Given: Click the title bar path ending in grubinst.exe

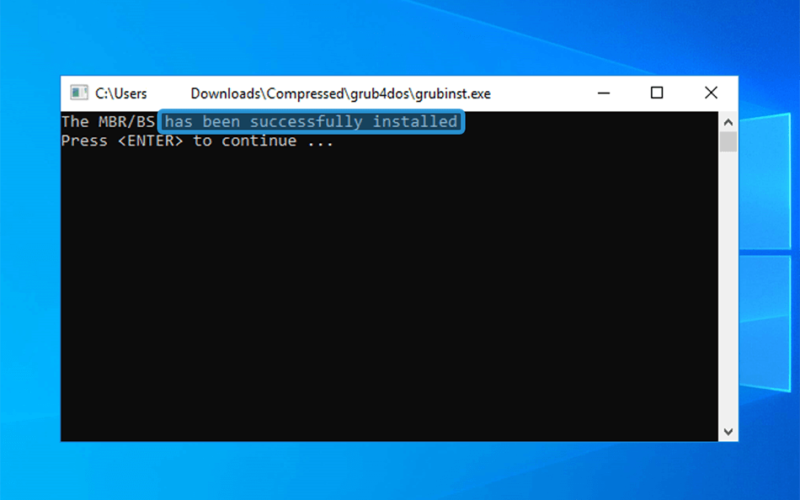Looking at the screenshot, I should (x=293, y=93).
